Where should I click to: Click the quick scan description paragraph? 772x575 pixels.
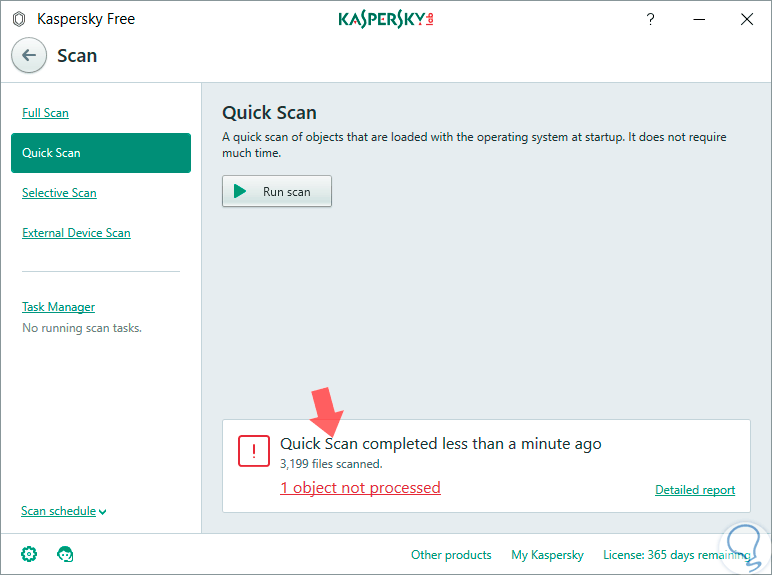point(474,145)
